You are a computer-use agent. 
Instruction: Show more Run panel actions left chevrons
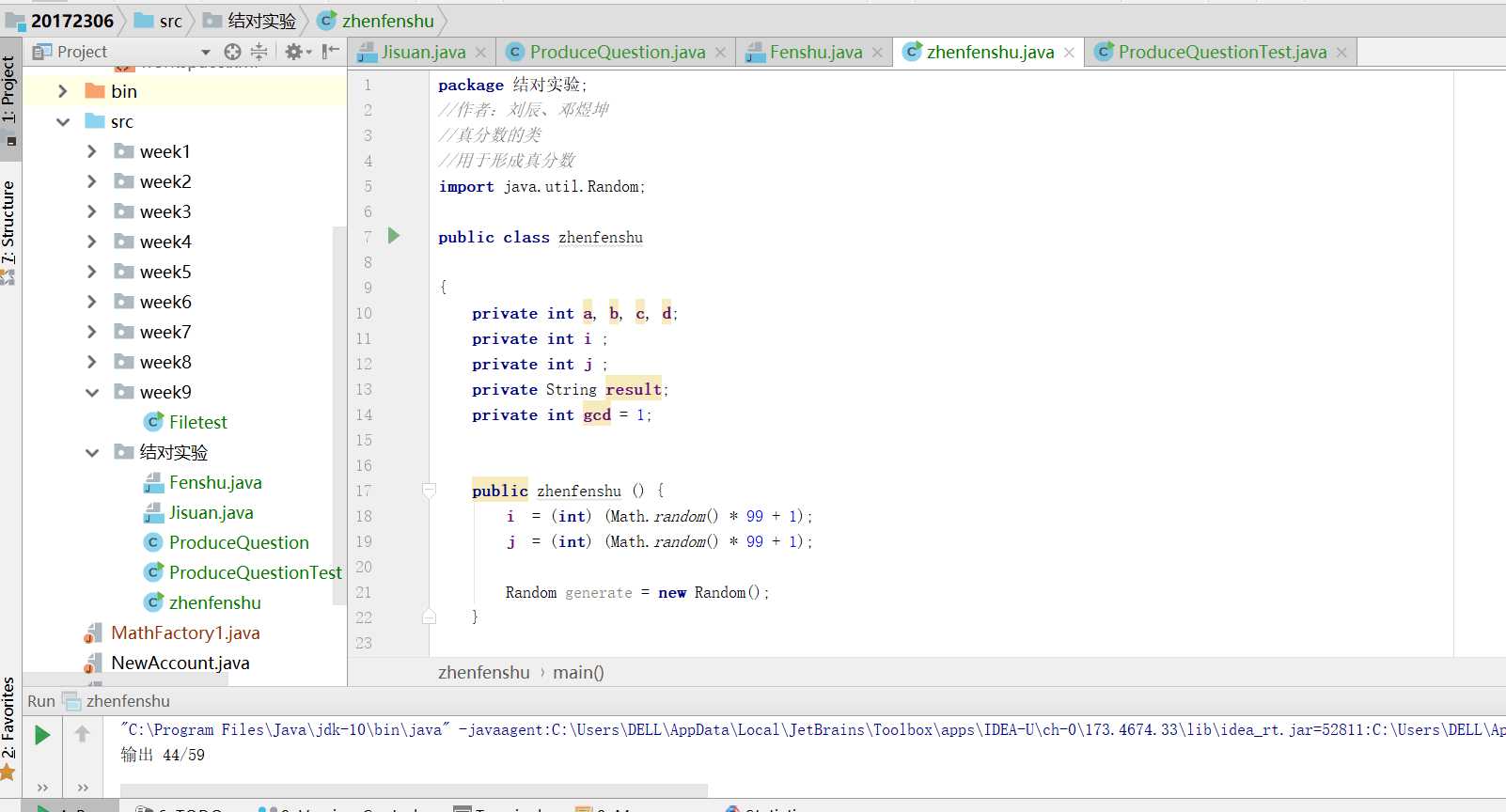pos(42,788)
